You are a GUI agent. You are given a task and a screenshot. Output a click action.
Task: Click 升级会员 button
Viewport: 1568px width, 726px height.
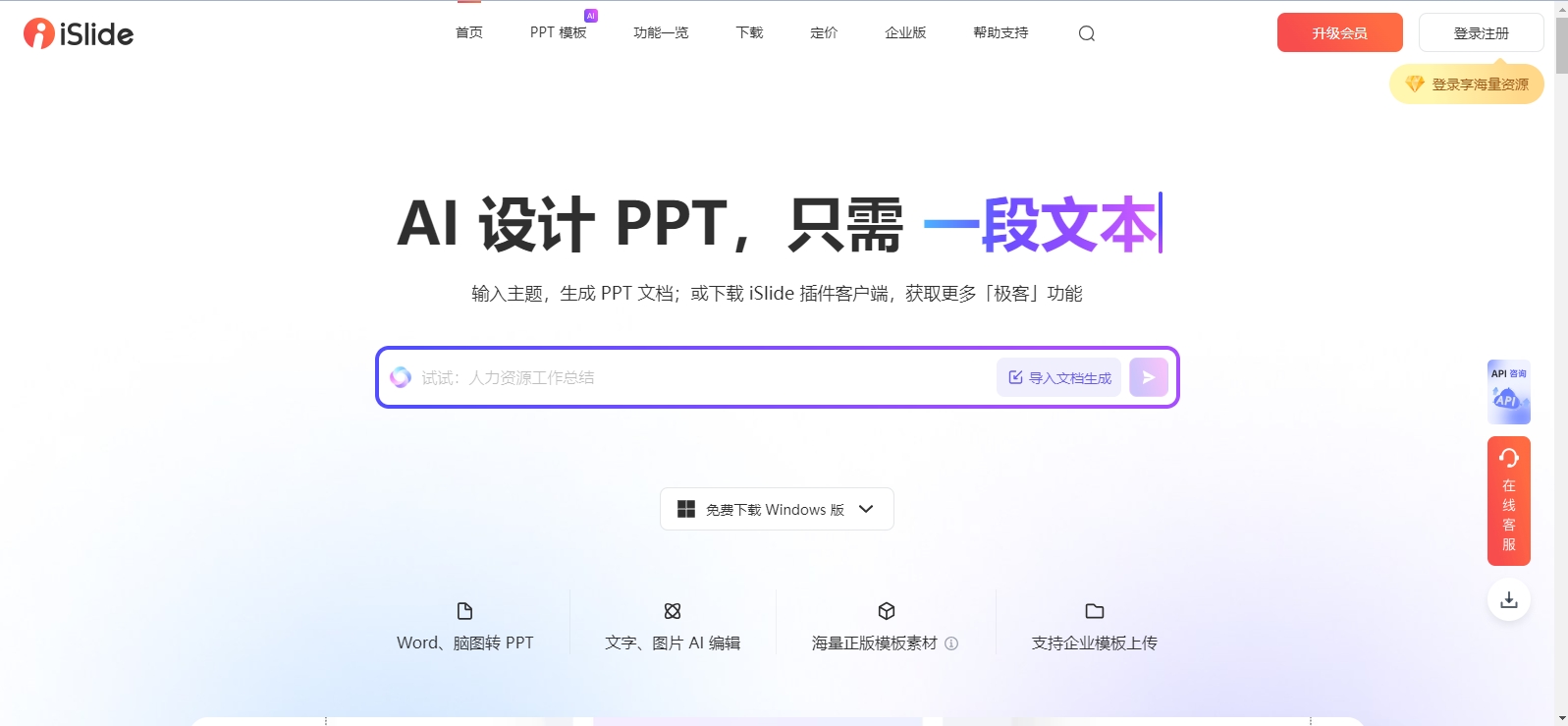tap(1340, 32)
